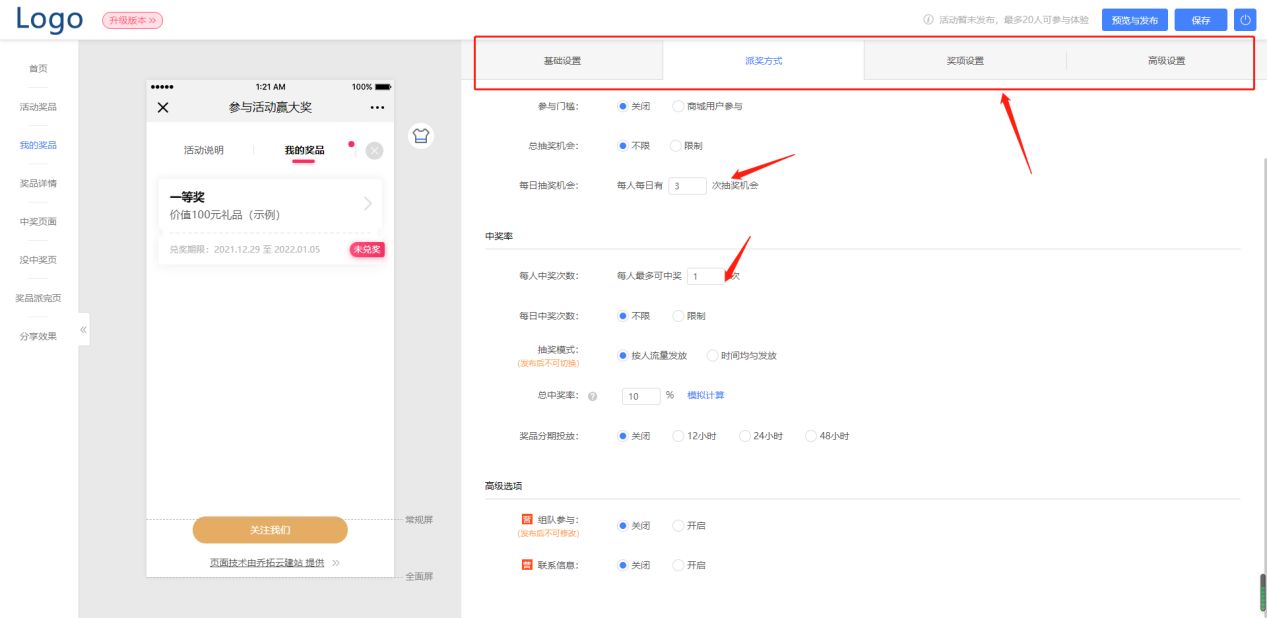Click the 预览与发布 button
The image size is (1267, 618).
click(x=1133, y=19)
